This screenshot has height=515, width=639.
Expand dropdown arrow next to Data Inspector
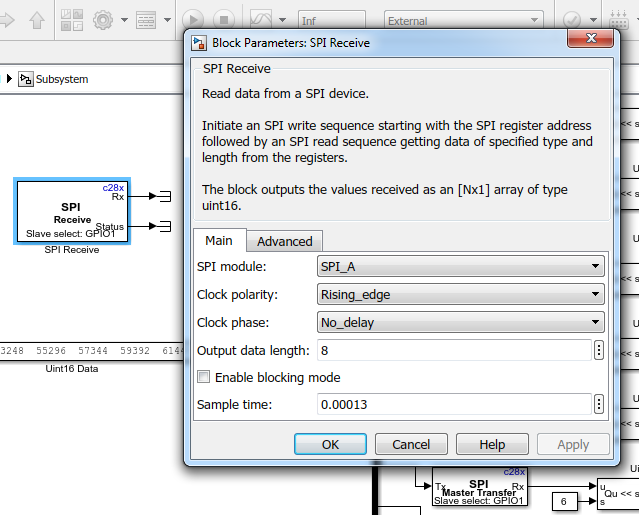click(282, 20)
